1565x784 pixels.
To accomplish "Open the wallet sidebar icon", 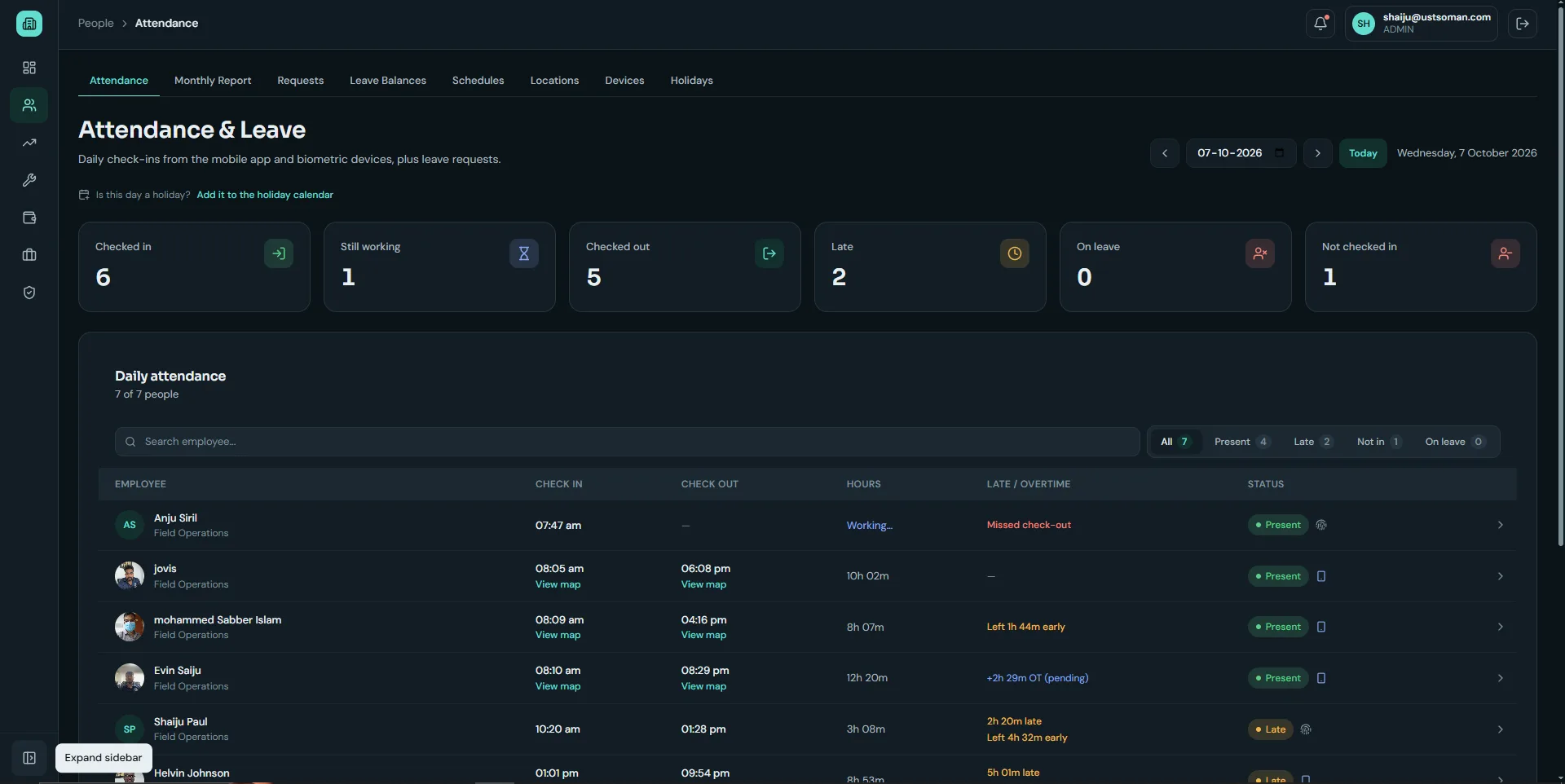I will [x=29, y=218].
